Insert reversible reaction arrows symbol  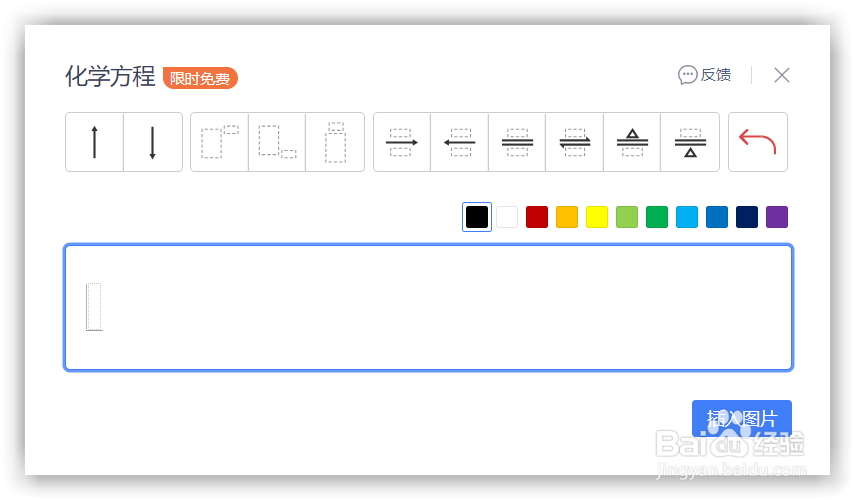click(x=574, y=142)
